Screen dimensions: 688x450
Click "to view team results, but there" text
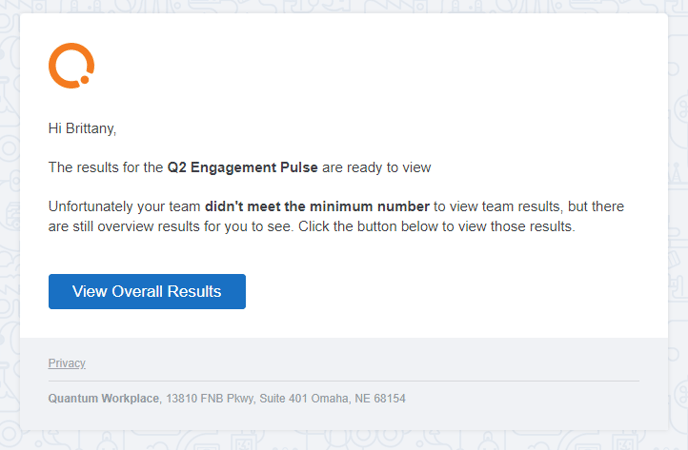529,206
